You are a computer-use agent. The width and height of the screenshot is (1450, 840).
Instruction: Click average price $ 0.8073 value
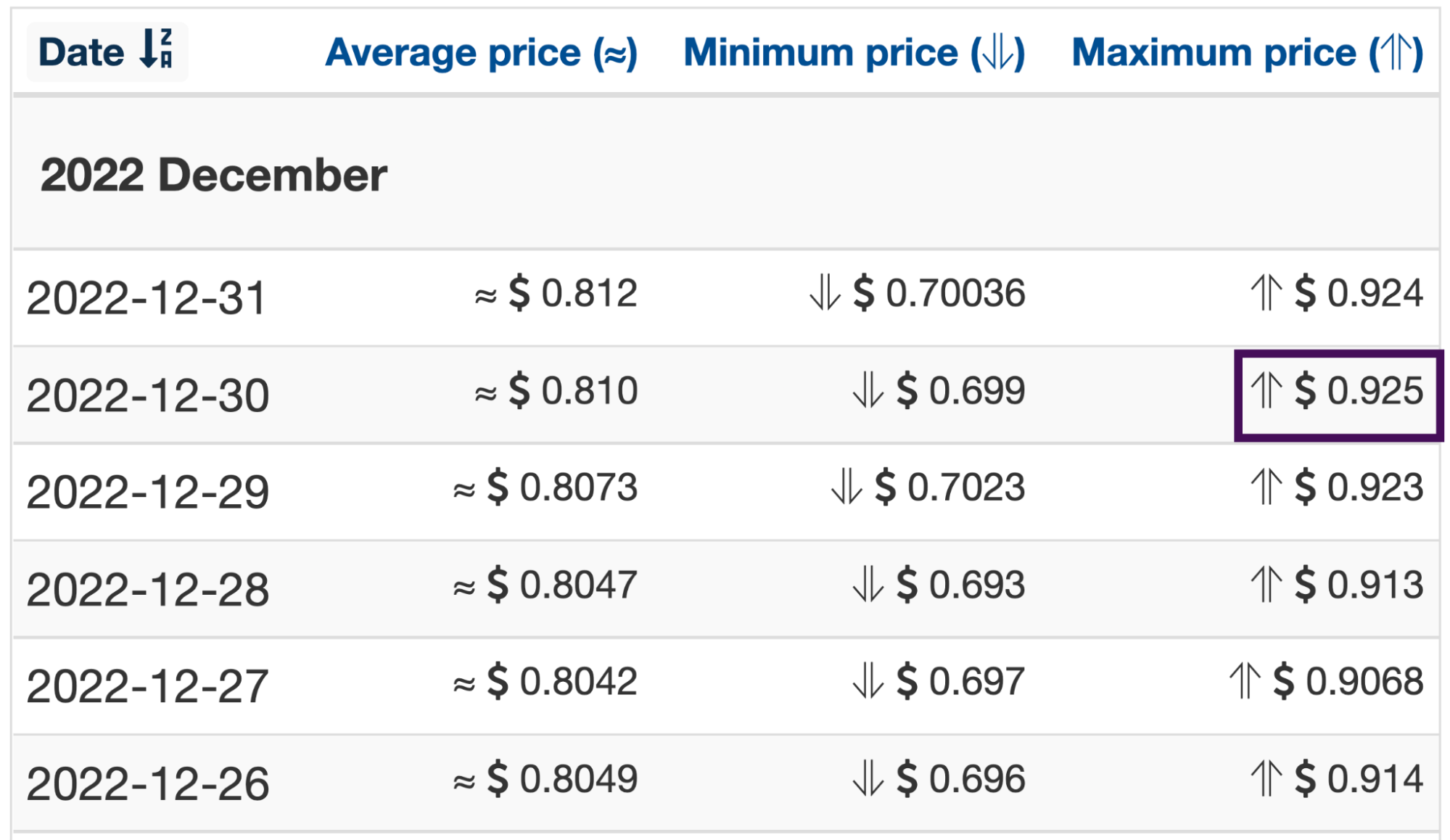(562, 487)
